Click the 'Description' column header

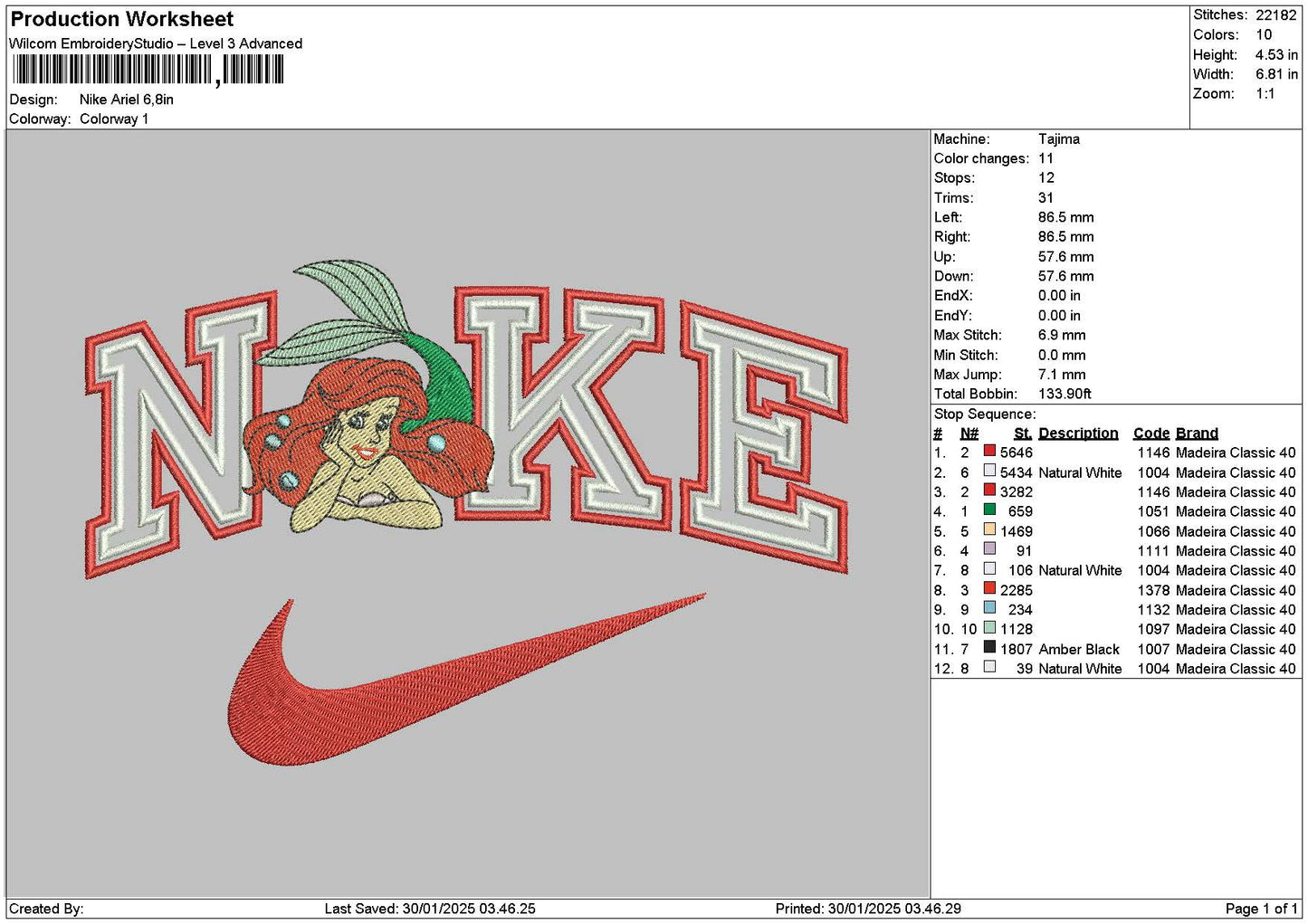[x=1078, y=433]
